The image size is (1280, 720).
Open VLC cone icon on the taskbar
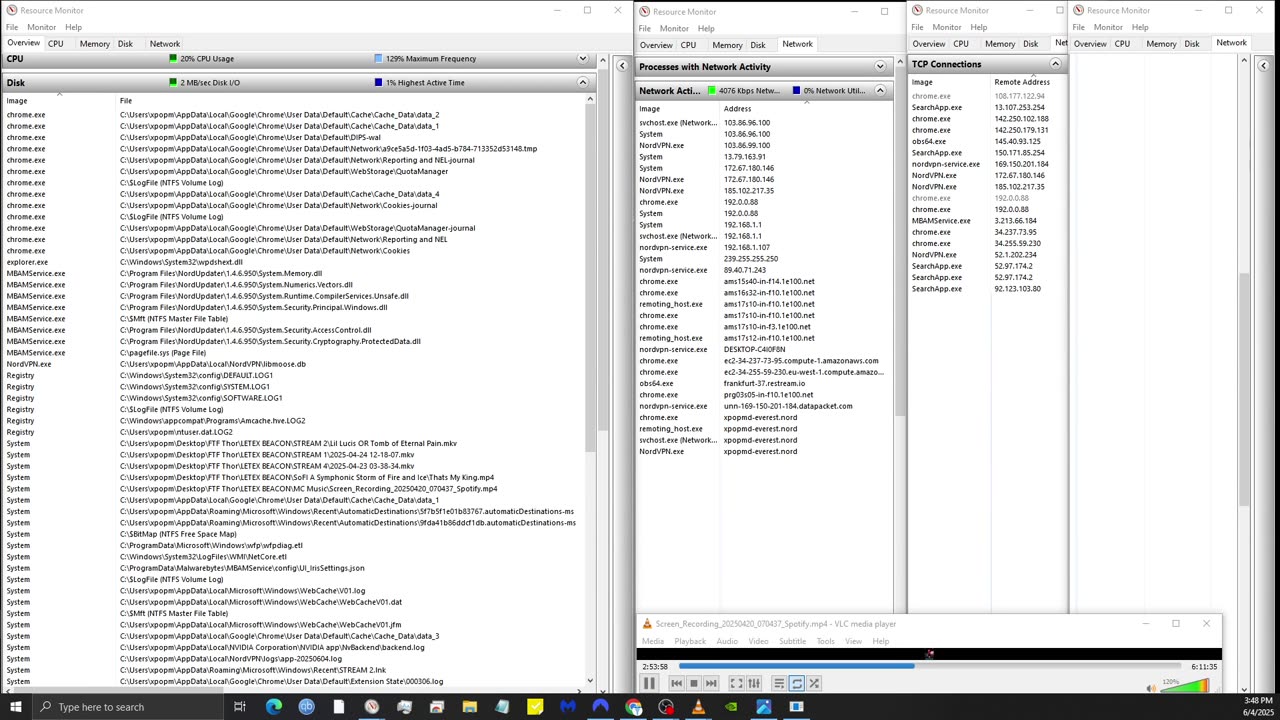point(698,707)
